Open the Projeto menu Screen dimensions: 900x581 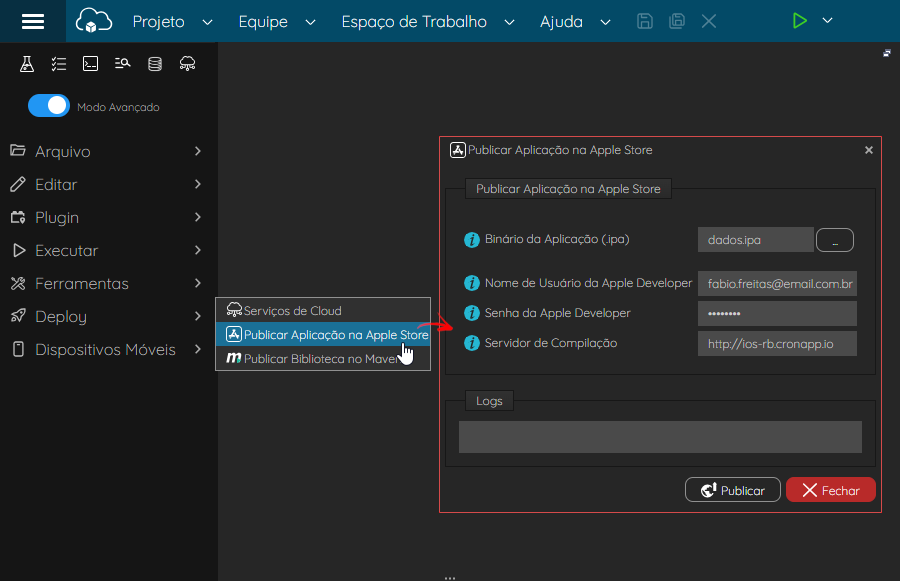[158, 22]
